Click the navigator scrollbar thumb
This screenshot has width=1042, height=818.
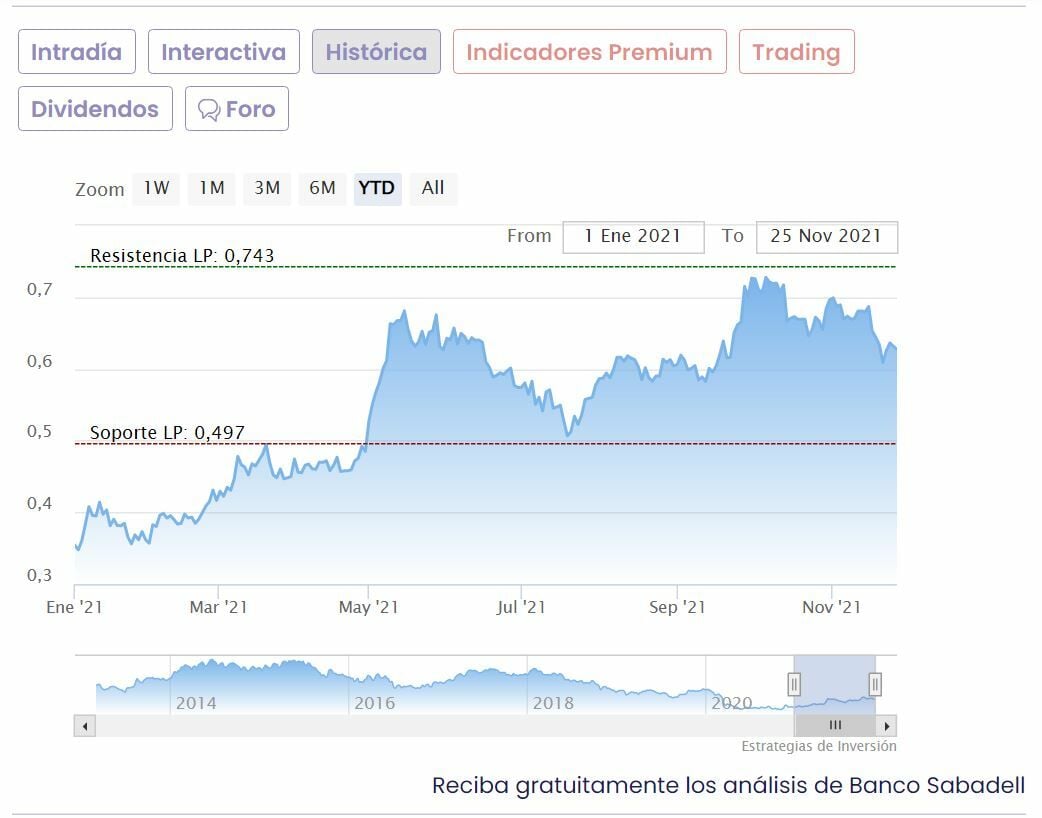[x=835, y=726]
